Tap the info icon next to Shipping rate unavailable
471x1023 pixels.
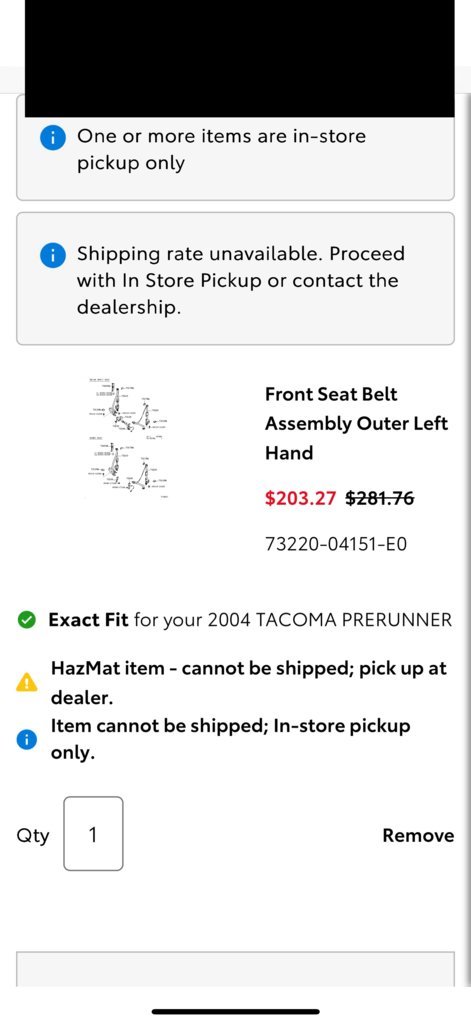tap(52, 256)
